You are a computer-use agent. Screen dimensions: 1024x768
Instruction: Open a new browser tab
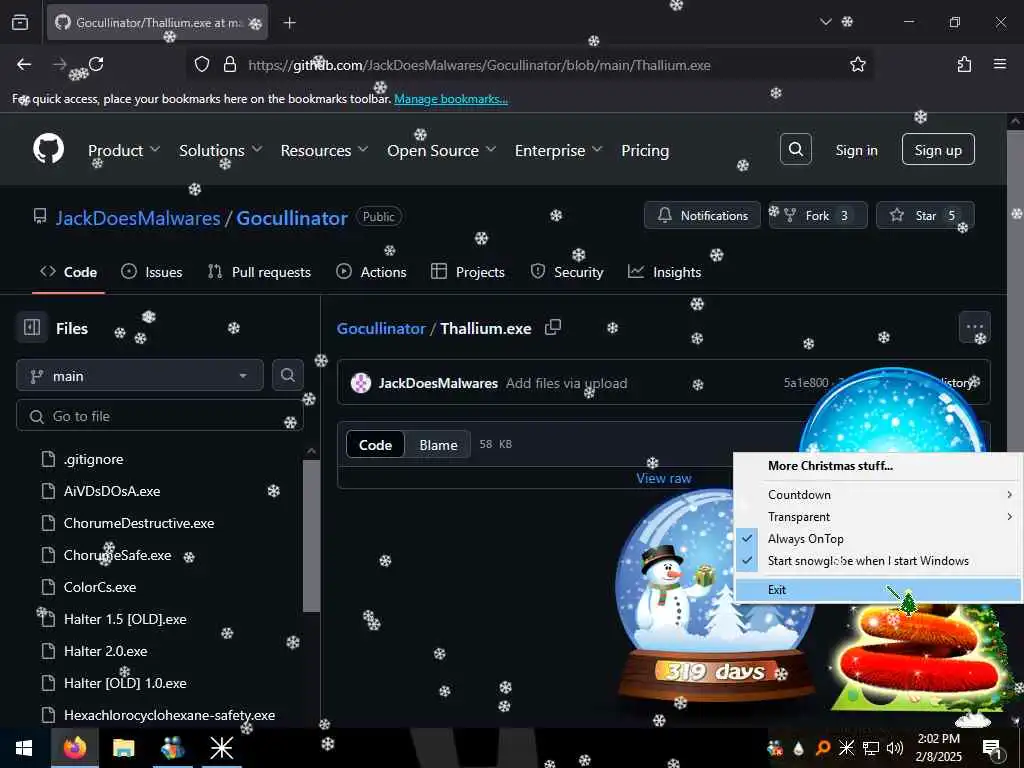290,23
